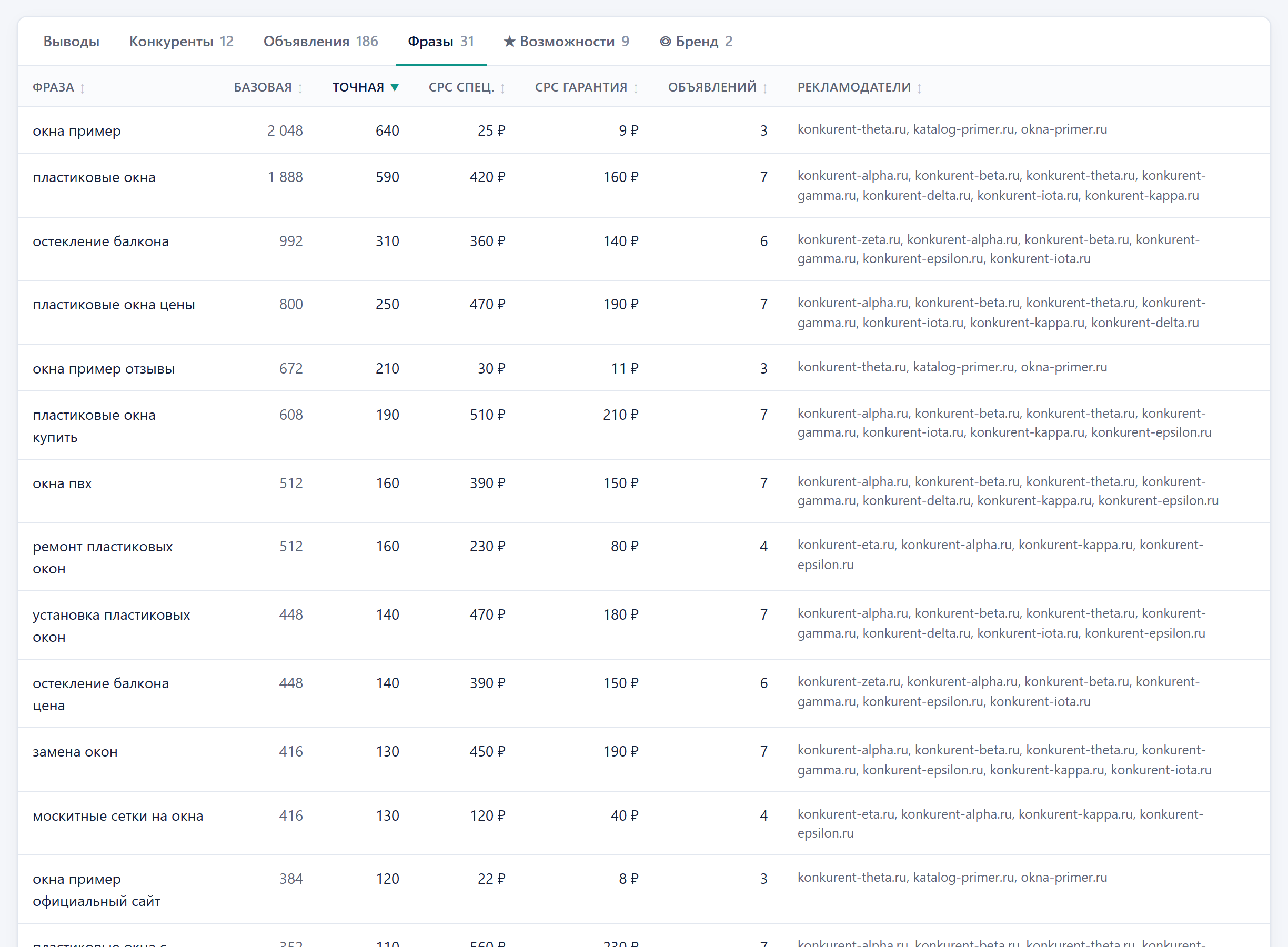Click phrase 'окна пвх'
The height and width of the screenshot is (947, 1288).
pyautogui.click(x=63, y=483)
